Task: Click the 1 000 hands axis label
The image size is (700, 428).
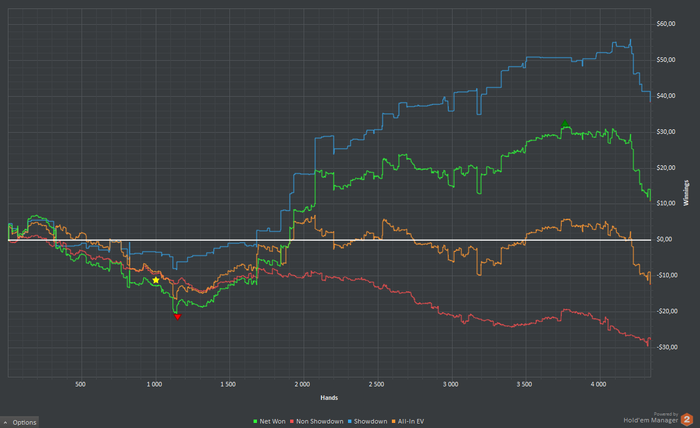Action: tap(154, 384)
